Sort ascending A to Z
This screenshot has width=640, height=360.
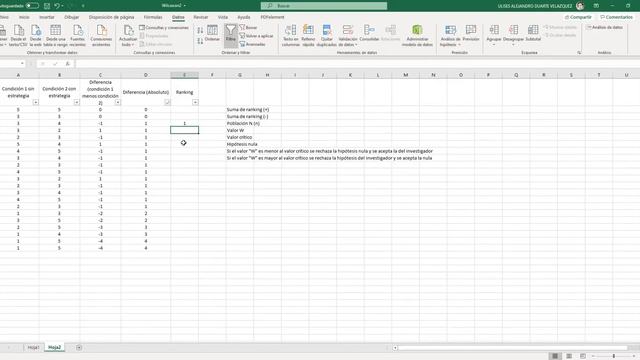200,31
